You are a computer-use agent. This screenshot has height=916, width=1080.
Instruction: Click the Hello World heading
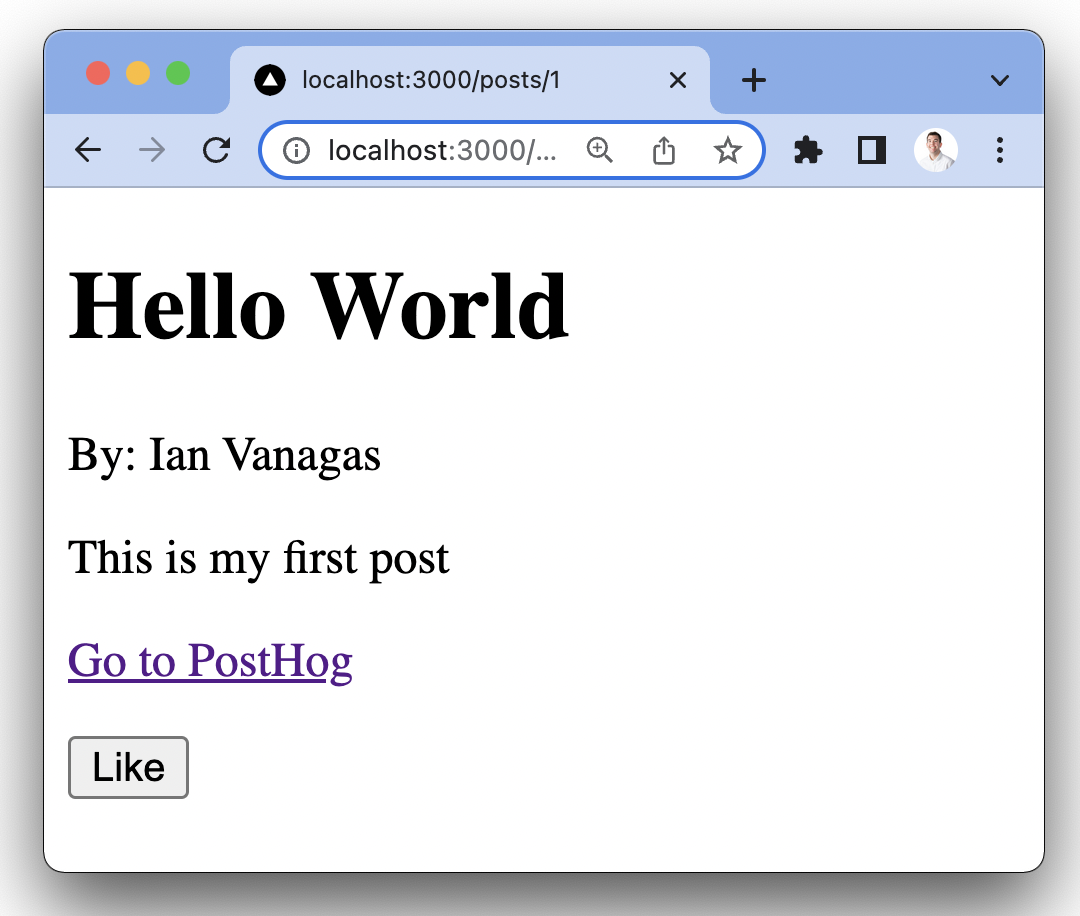[x=318, y=307]
